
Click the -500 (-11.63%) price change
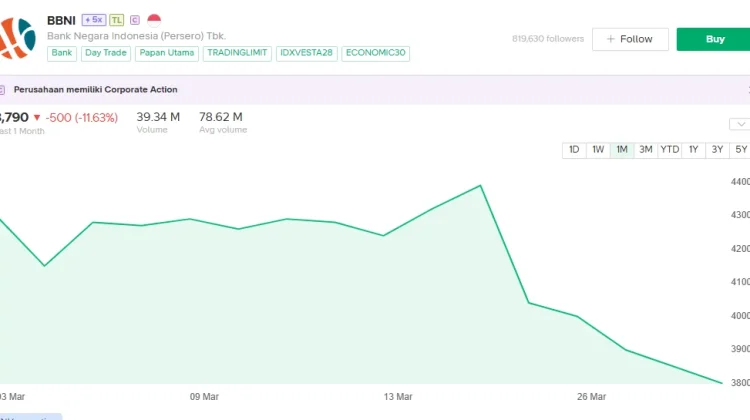tap(81, 118)
